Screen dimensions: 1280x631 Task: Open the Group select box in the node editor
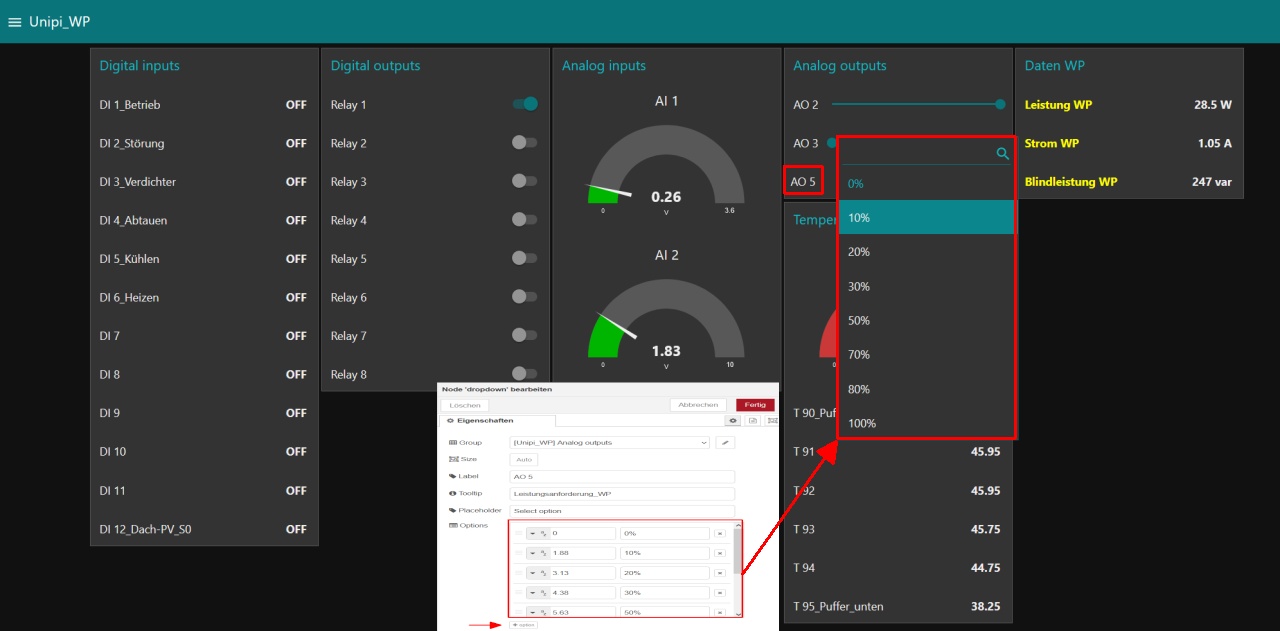pyautogui.click(x=610, y=443)
